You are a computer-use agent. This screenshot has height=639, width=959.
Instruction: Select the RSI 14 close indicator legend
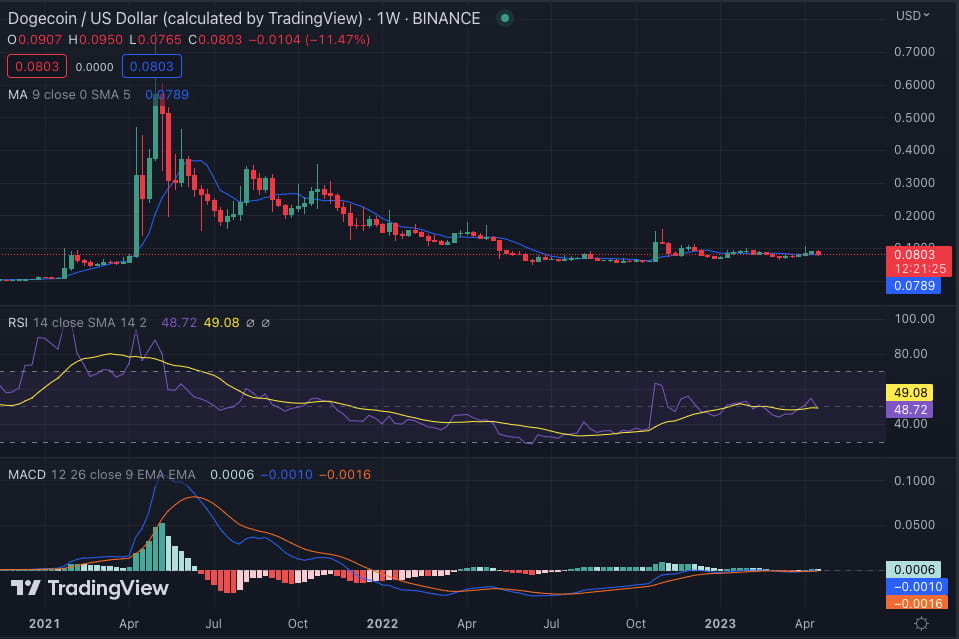click(77, 322)
